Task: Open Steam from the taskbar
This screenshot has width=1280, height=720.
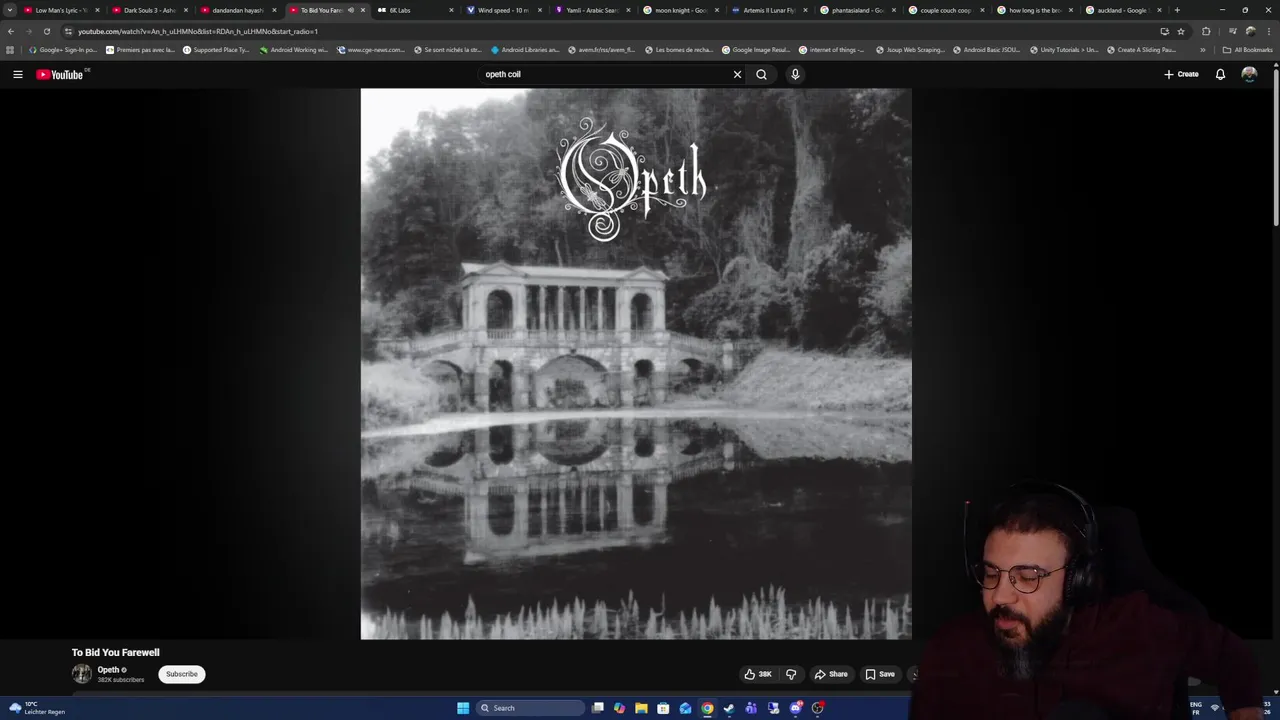Action: click(729, 708)
